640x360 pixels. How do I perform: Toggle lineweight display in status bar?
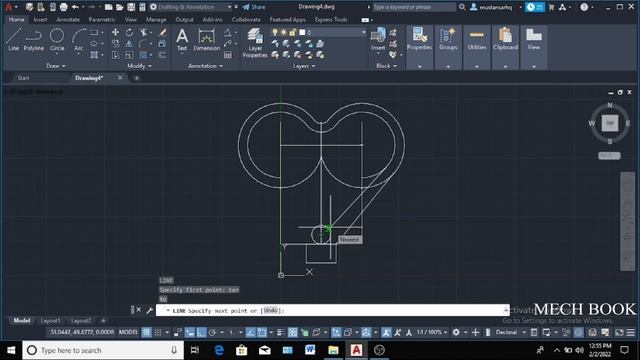pyautogui.click(x=281, y=332)
